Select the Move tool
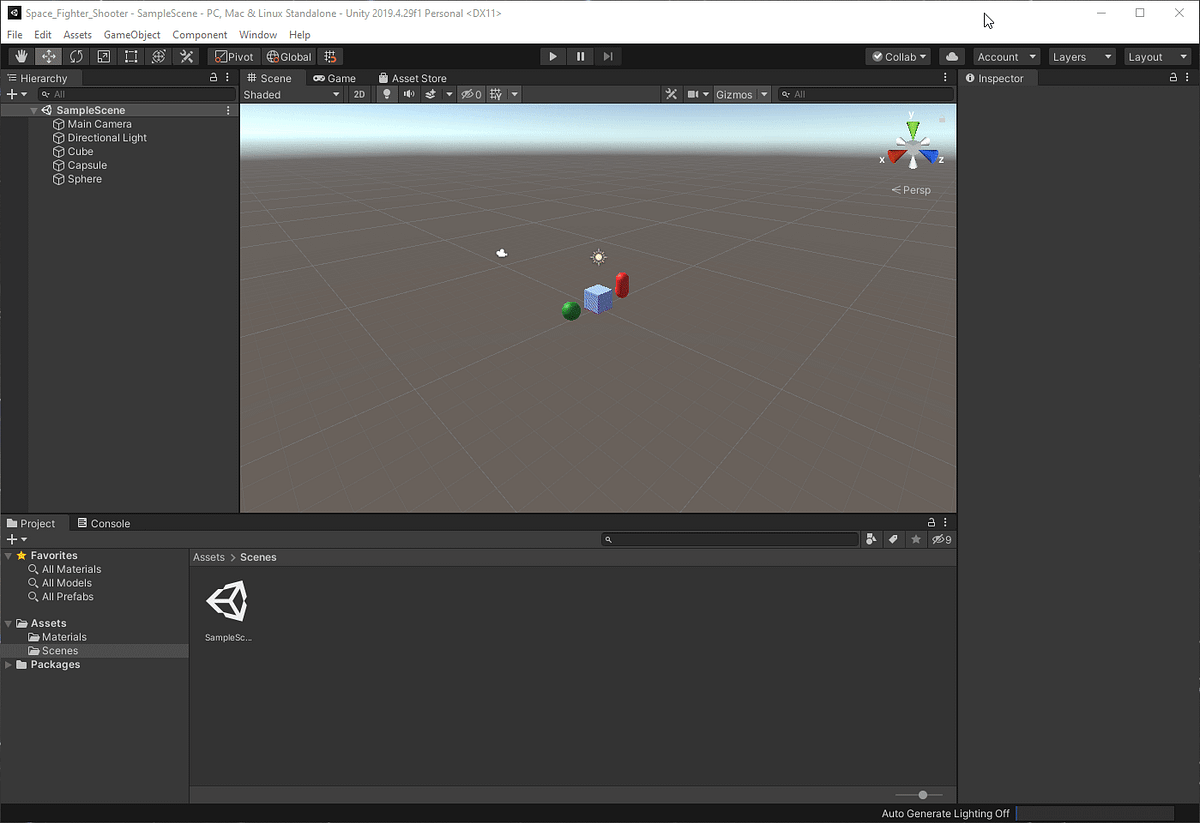Viewport: 1200px width, 823px height. point(49,57)
